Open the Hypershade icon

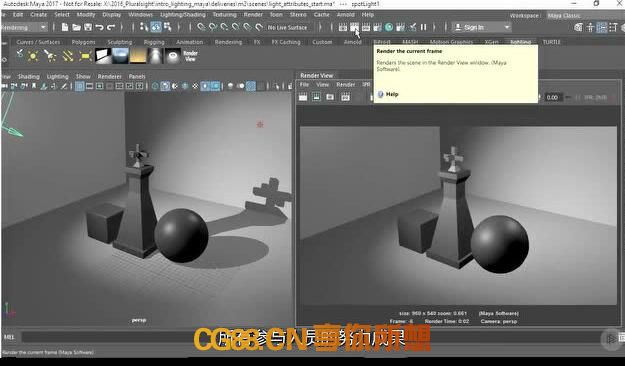click(389, 27)
